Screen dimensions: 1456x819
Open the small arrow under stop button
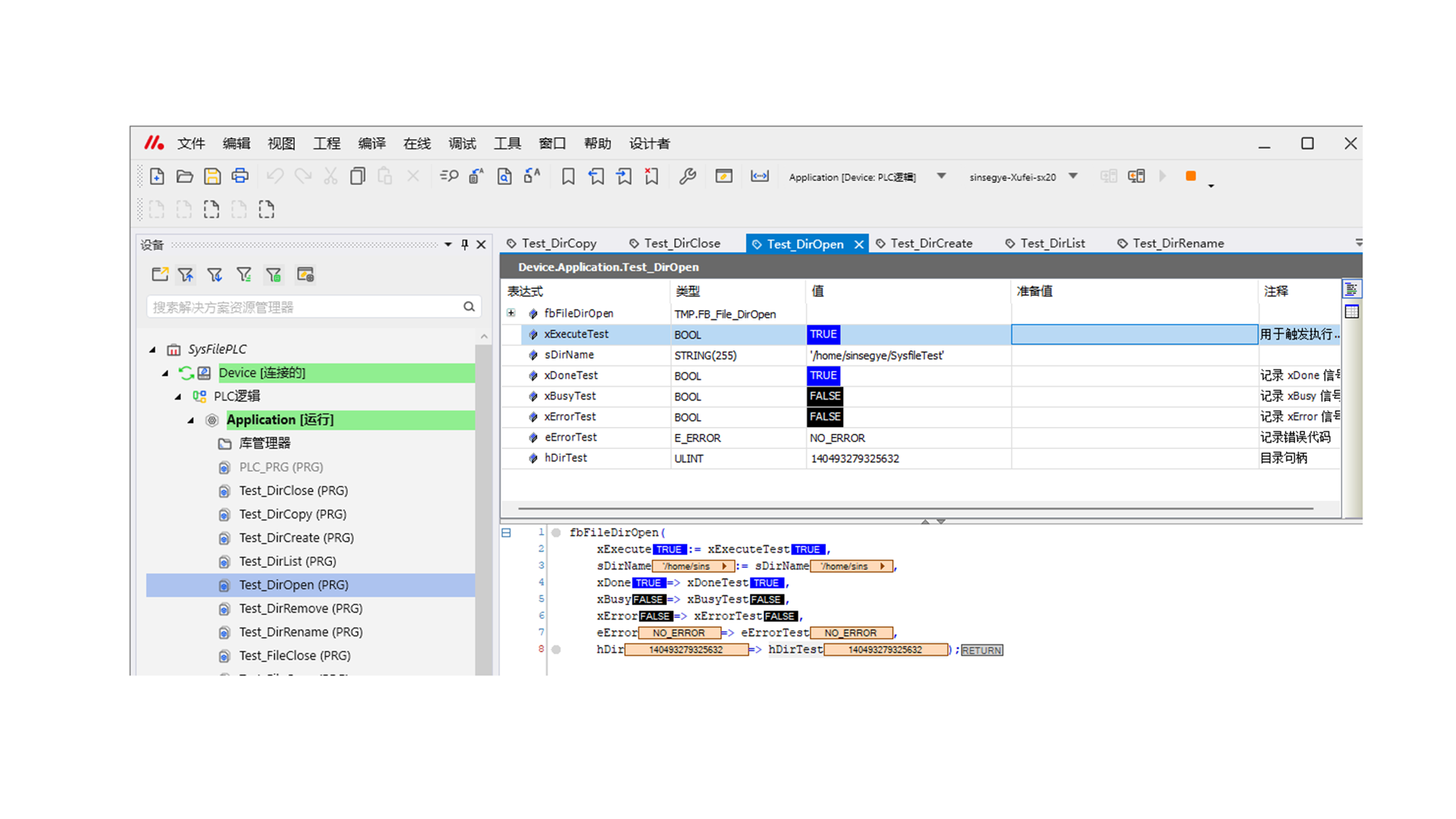pyautogui.click(x=1211, y=186)
